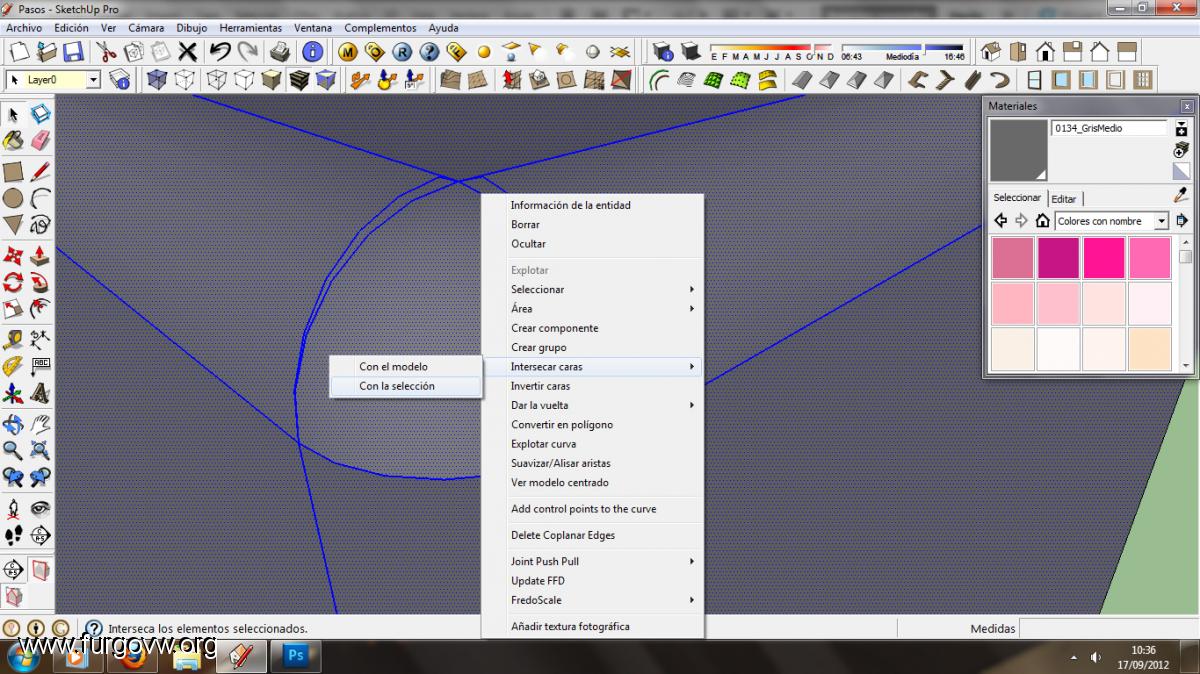Toggle Hidden Line face style
Viewport: 1200px width, 674px height.
pos(243,80)
